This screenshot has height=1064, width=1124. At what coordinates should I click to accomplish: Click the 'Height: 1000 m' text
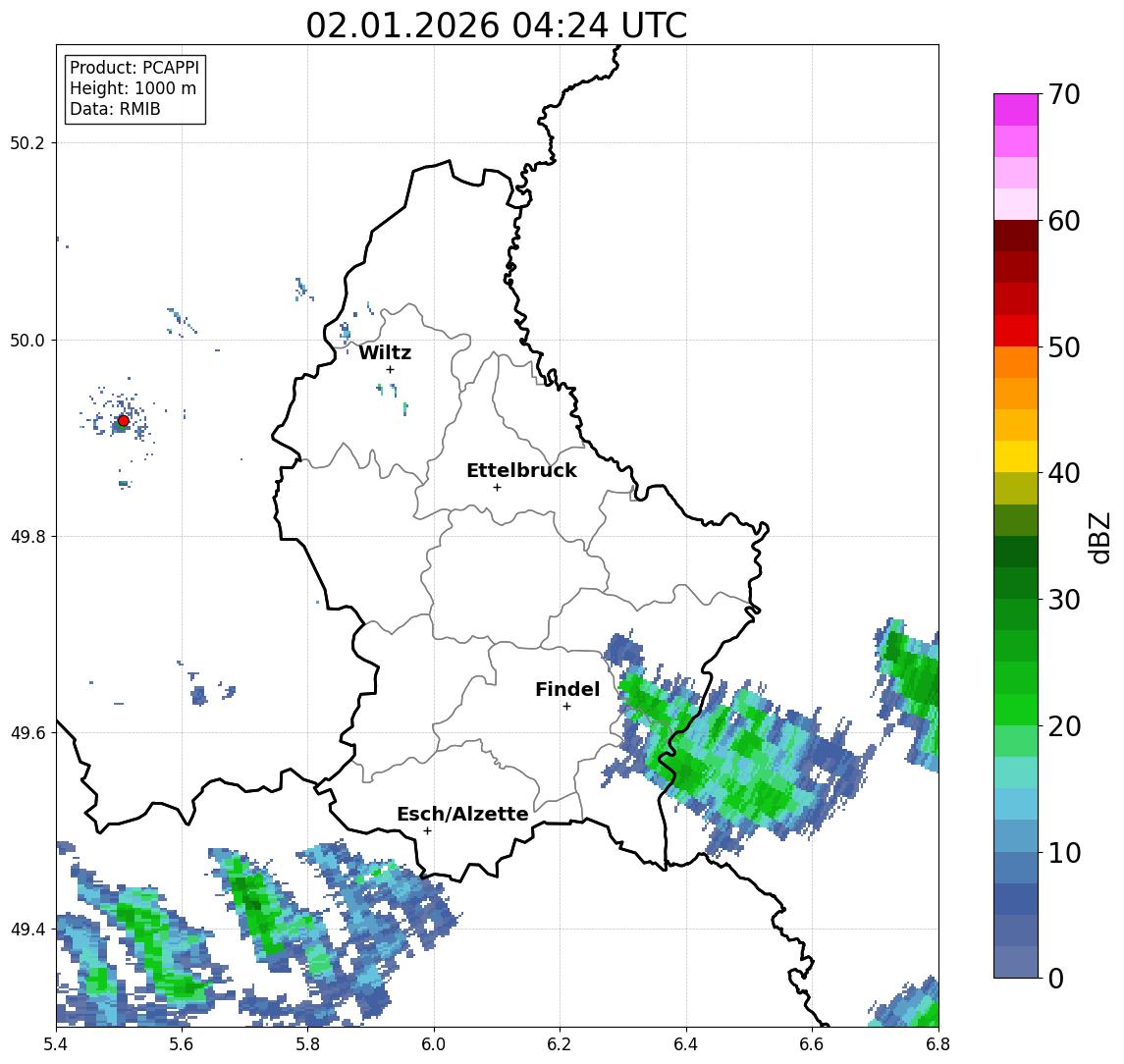pos(133,88)
